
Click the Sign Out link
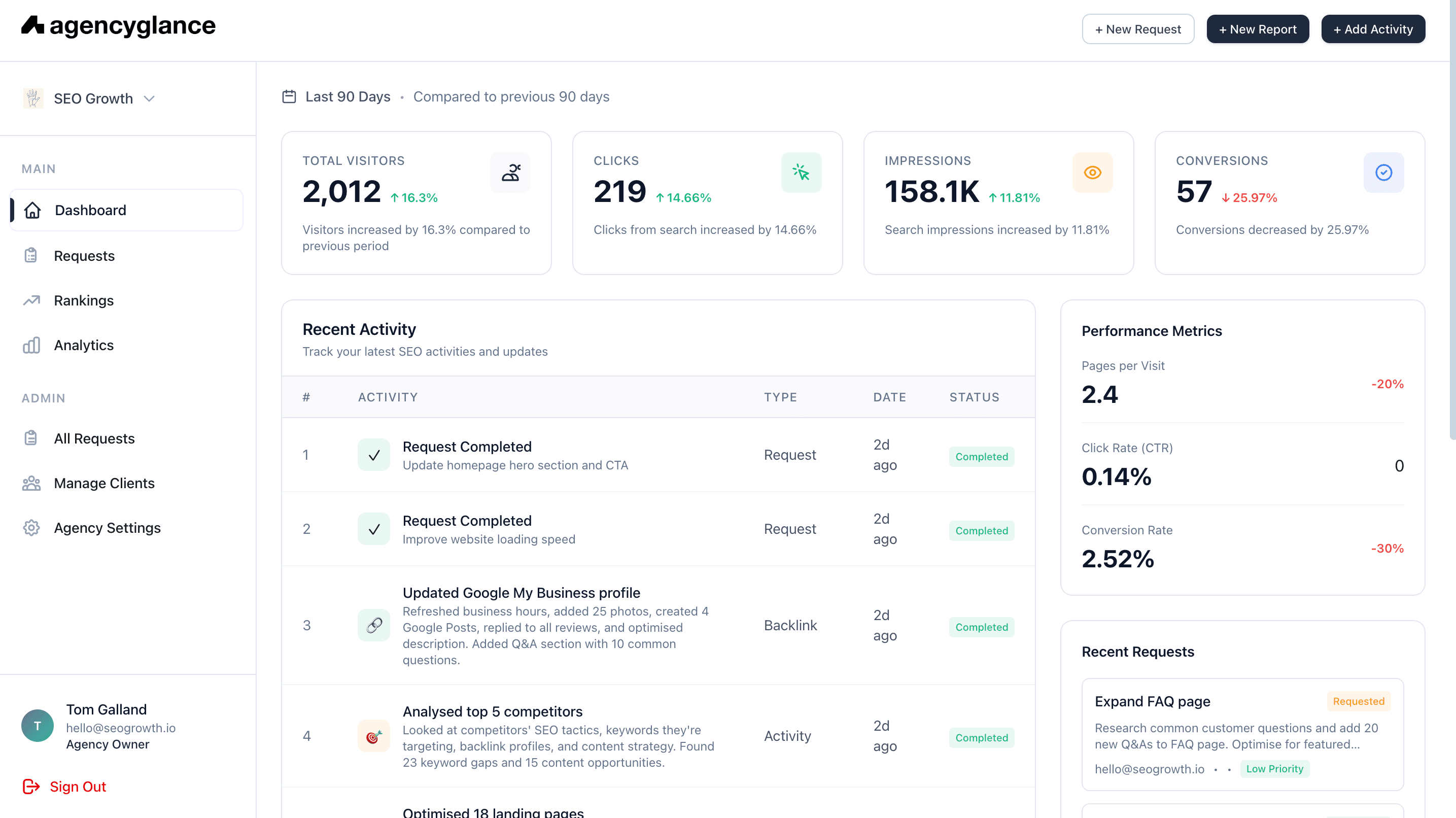pos(78,787)
